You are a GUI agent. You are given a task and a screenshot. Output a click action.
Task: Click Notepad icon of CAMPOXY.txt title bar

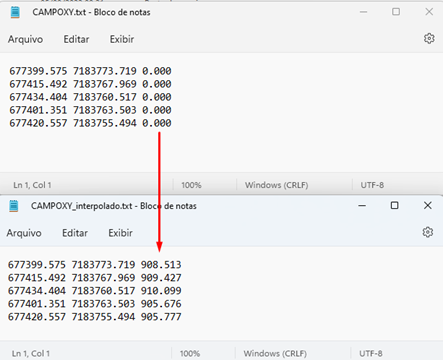pos(15,12)
